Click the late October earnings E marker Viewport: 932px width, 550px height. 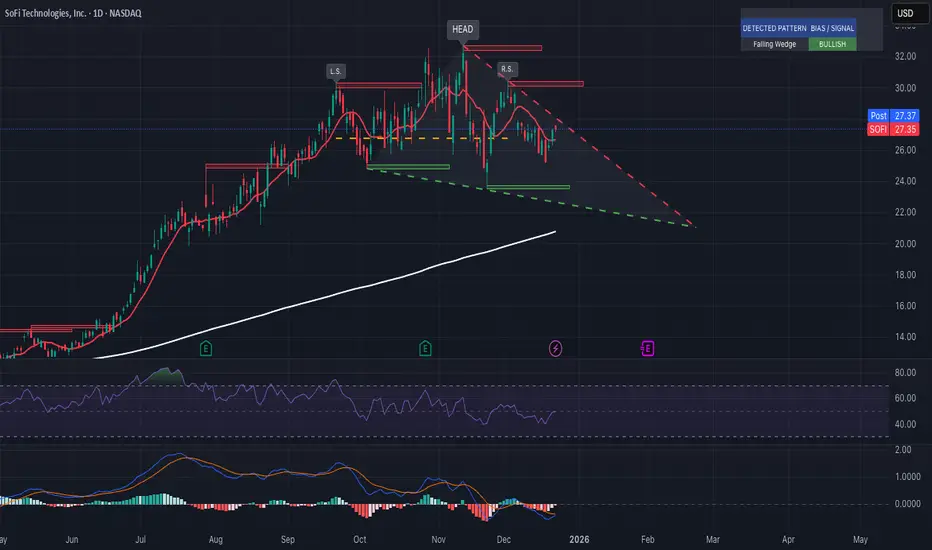pyautogui.click(x=425, y=348)
